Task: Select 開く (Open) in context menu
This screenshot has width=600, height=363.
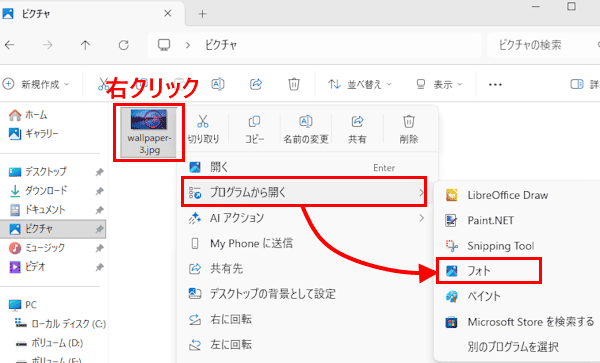Action: pos(306,167)
